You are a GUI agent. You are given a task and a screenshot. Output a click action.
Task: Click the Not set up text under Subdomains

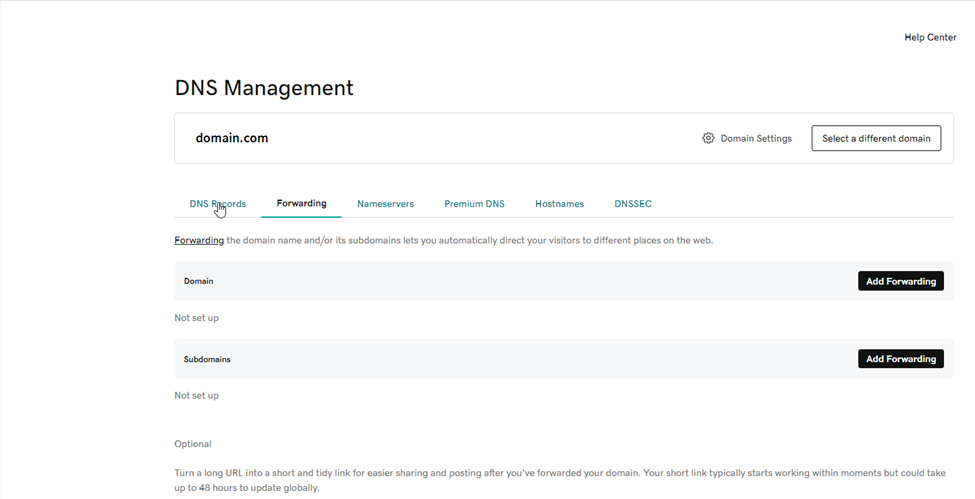pos(196,396)
